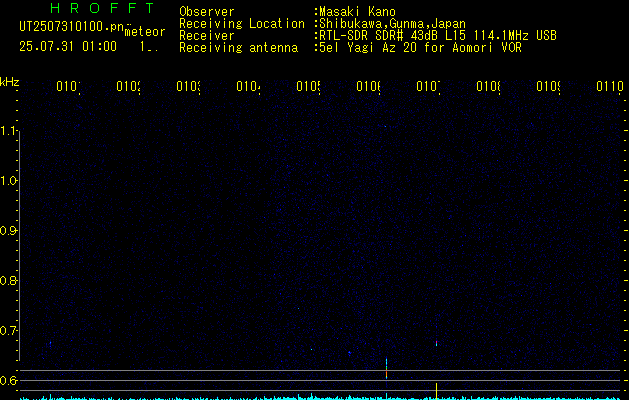Click the Receiver label
This screenshot has height=400, width=629.
207,36
